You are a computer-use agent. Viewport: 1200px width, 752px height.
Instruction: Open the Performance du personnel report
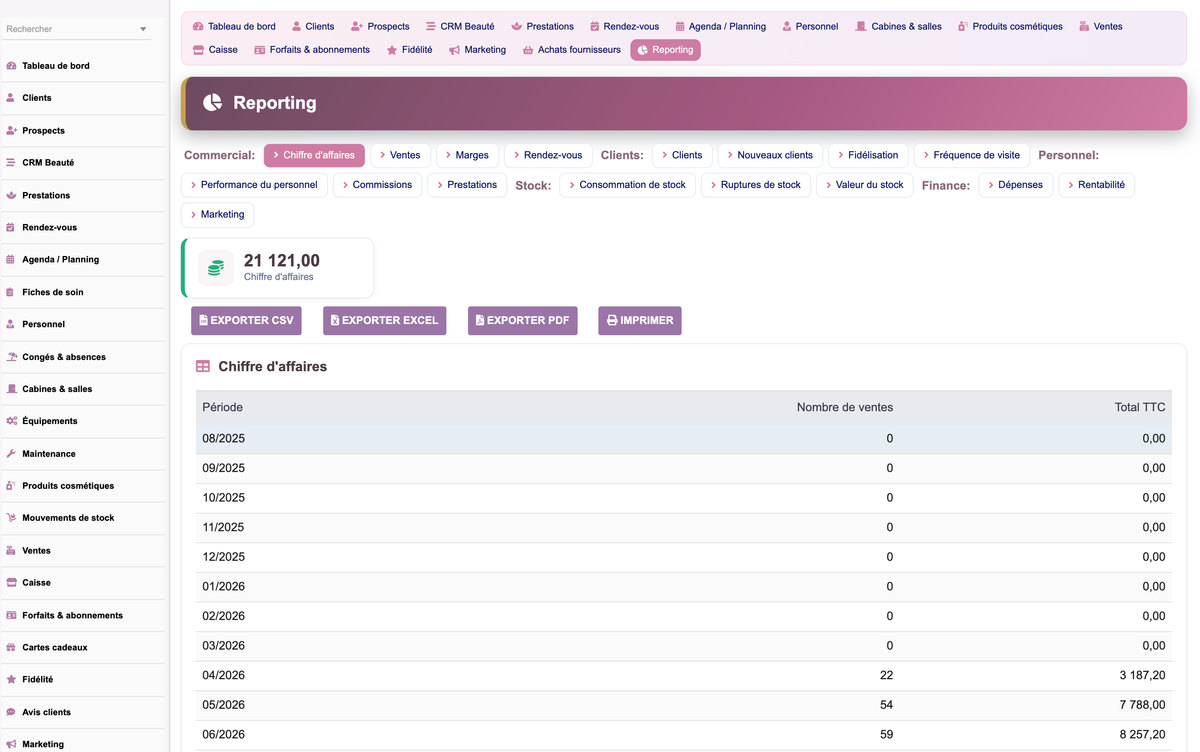(254, 185)
